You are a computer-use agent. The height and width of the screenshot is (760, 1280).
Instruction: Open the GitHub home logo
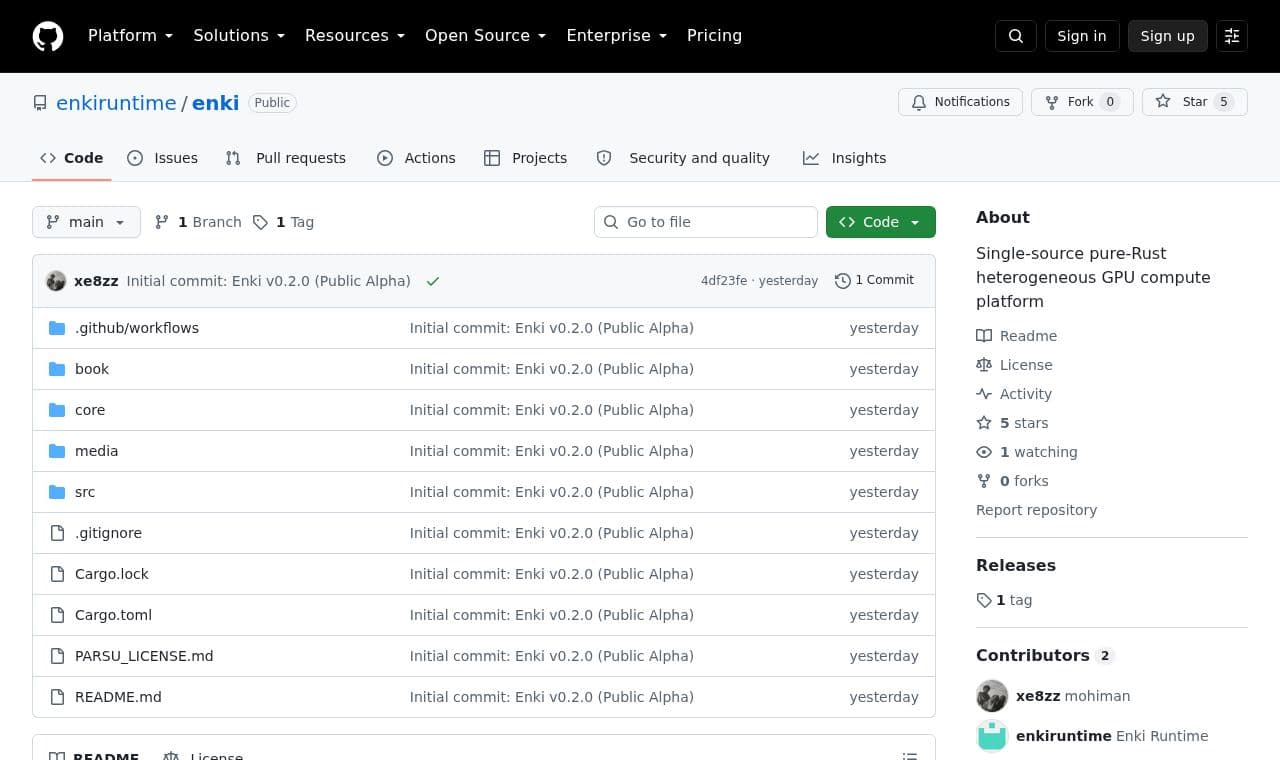click(48, 36)
